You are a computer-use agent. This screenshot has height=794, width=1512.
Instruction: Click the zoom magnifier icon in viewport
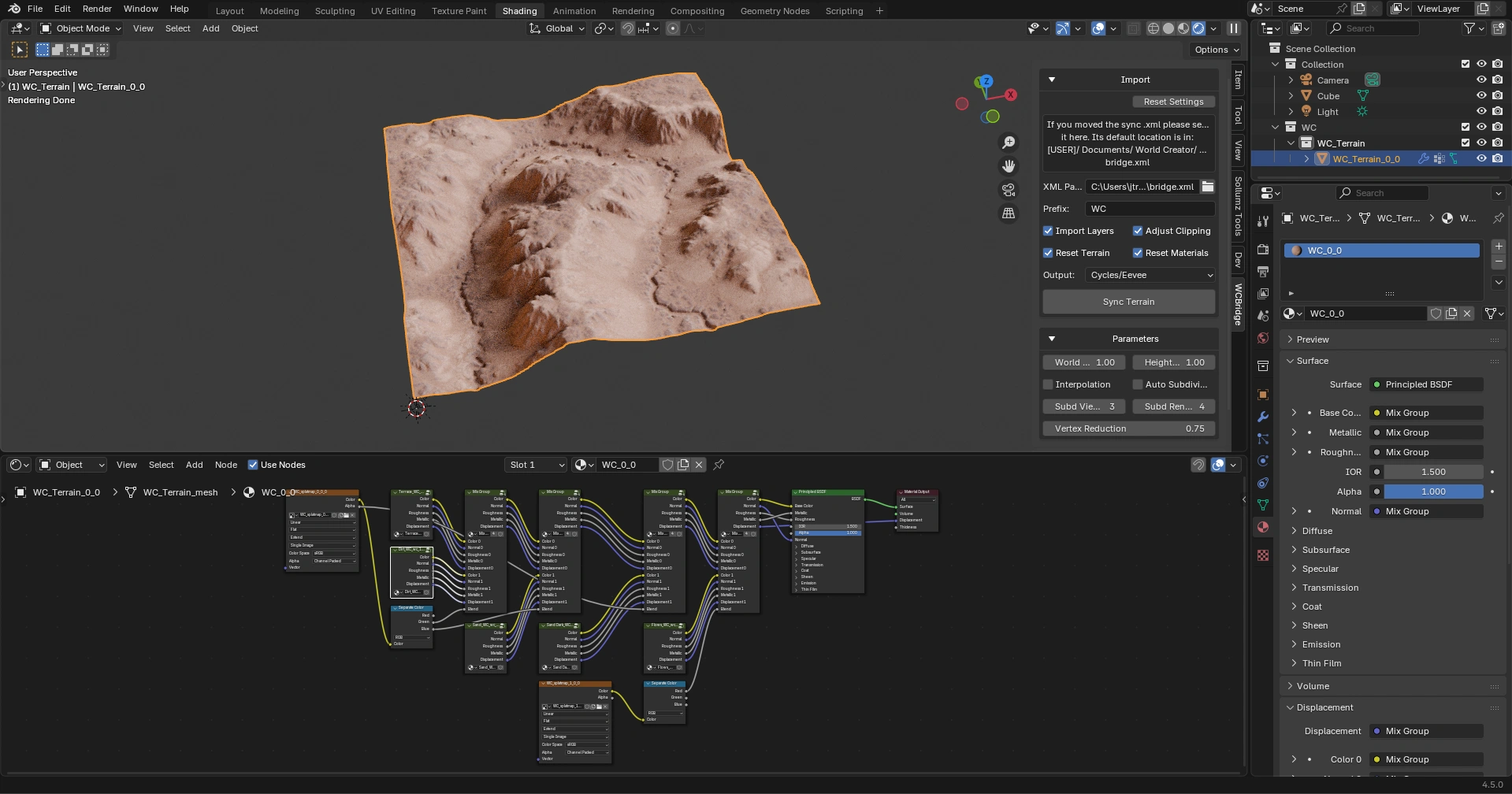point(1008,143)
